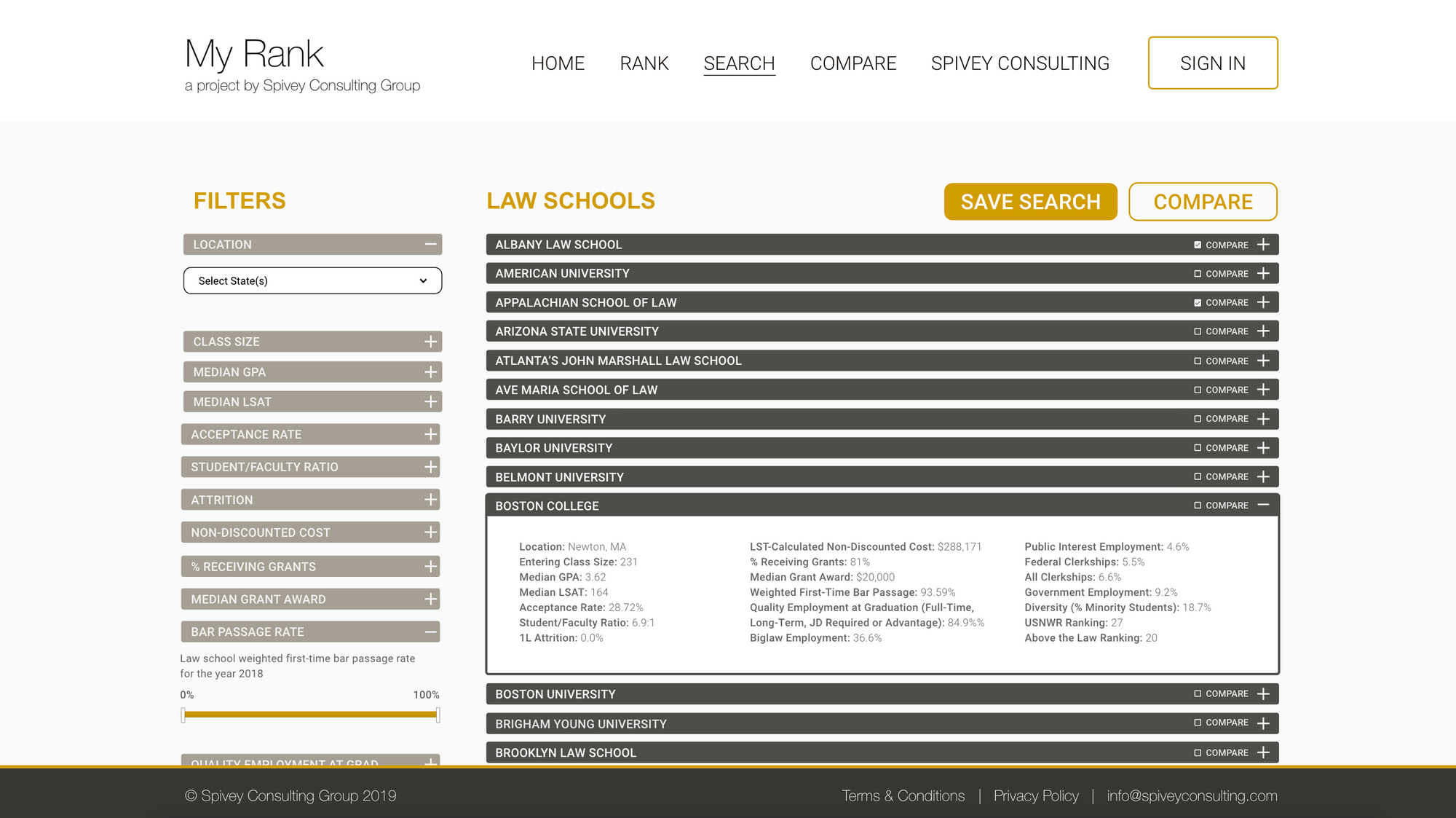The image size is (1456, 818).
Task: Click the Save Search button
Action: 1031,202
